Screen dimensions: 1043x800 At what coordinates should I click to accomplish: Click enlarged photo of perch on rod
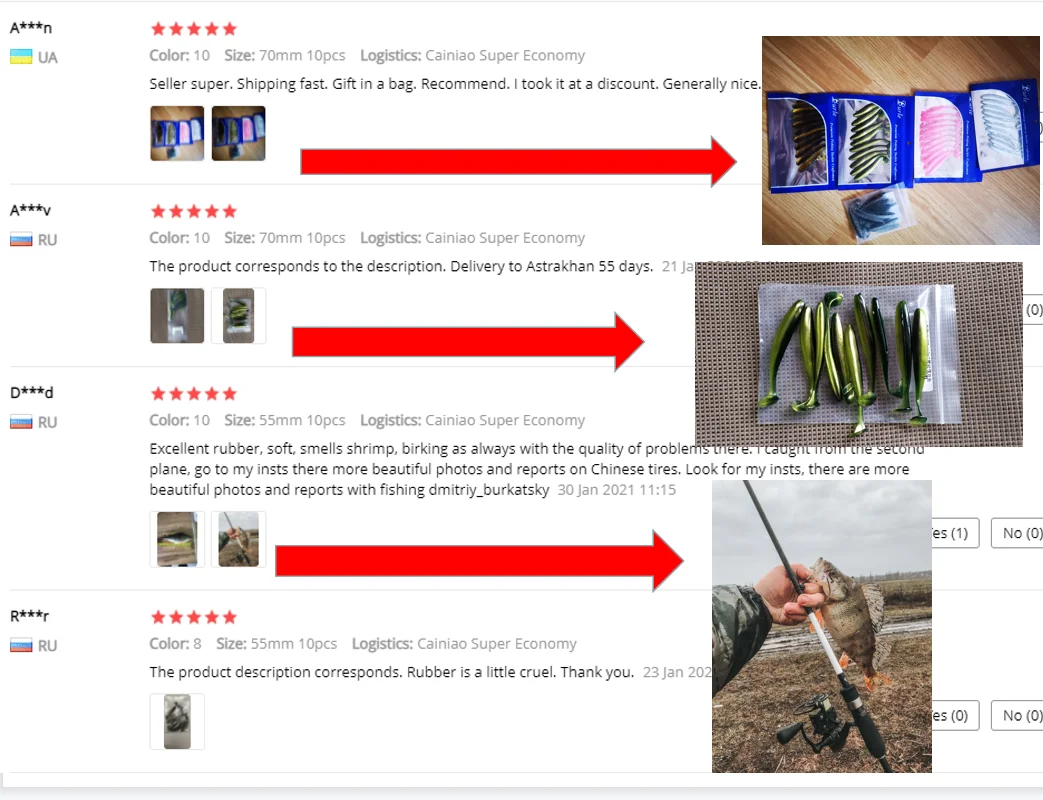pyautogui.click(x=821, y=626)
